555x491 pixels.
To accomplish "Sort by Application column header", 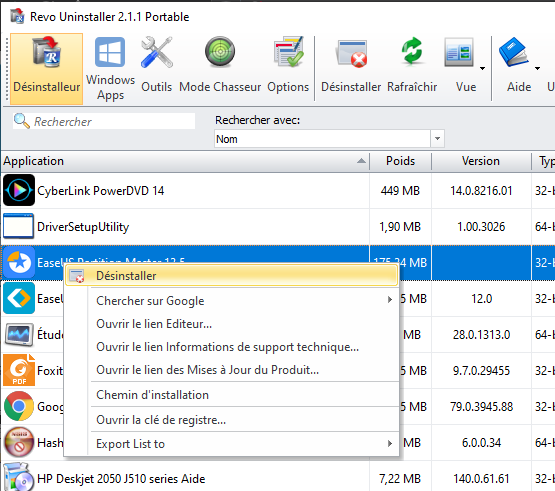I will click(x=185, y=161).
